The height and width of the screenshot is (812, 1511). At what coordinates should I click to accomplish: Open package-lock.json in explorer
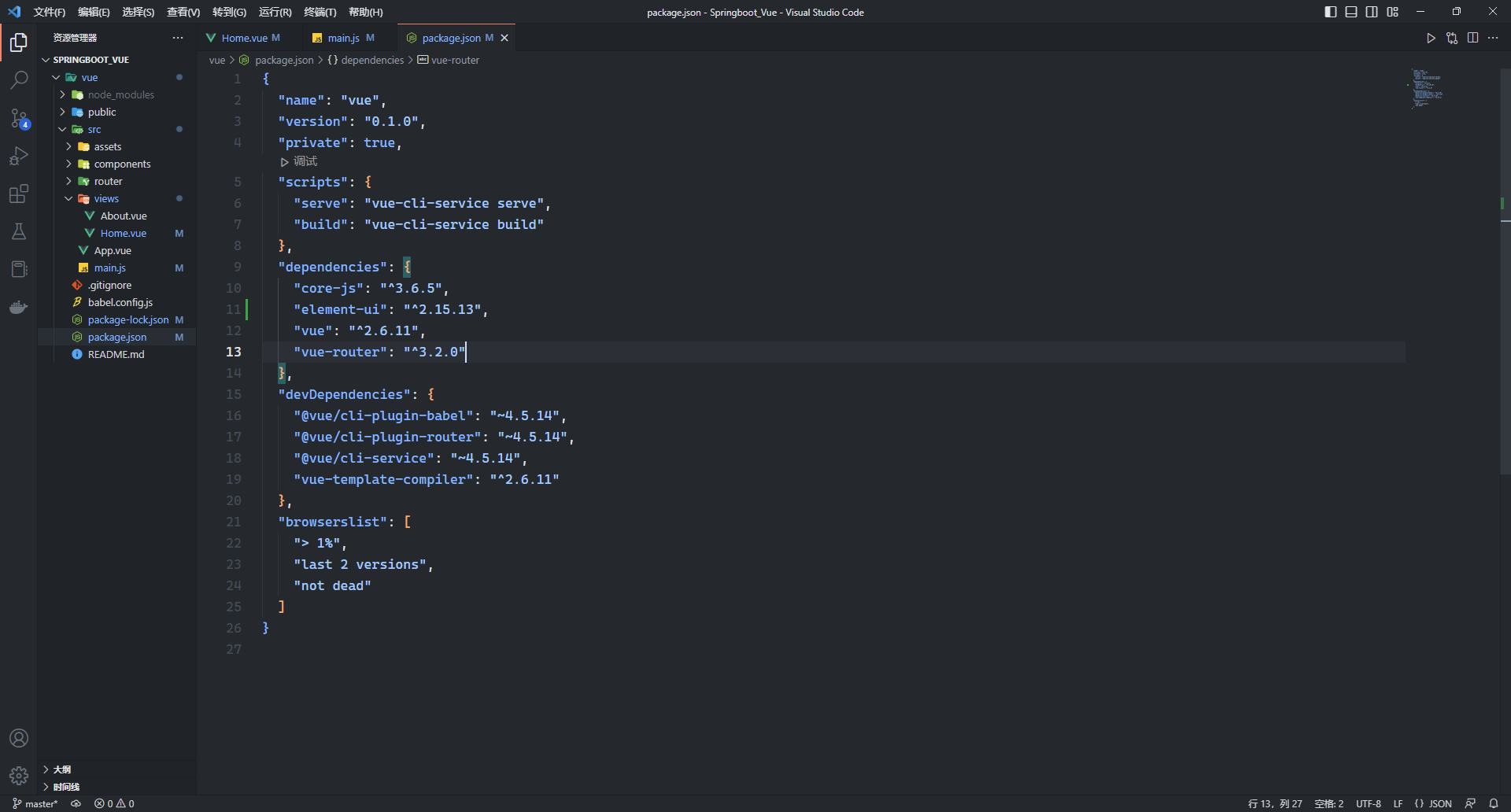pyautogui.click(x=116, y=319)
